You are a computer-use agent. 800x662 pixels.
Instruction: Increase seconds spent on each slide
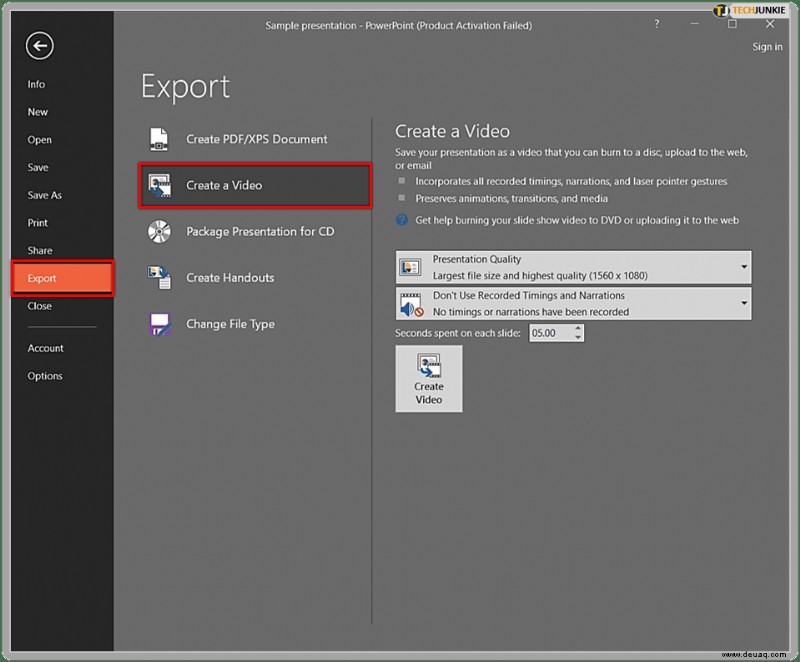pyautogui.click(x=578, y=328)
